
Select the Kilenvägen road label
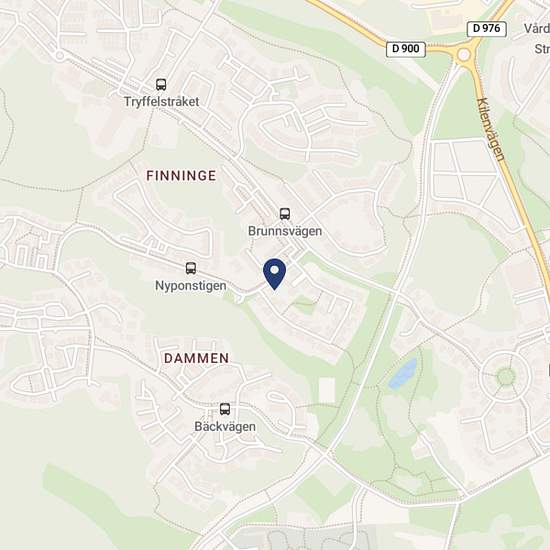coord(491,129)
